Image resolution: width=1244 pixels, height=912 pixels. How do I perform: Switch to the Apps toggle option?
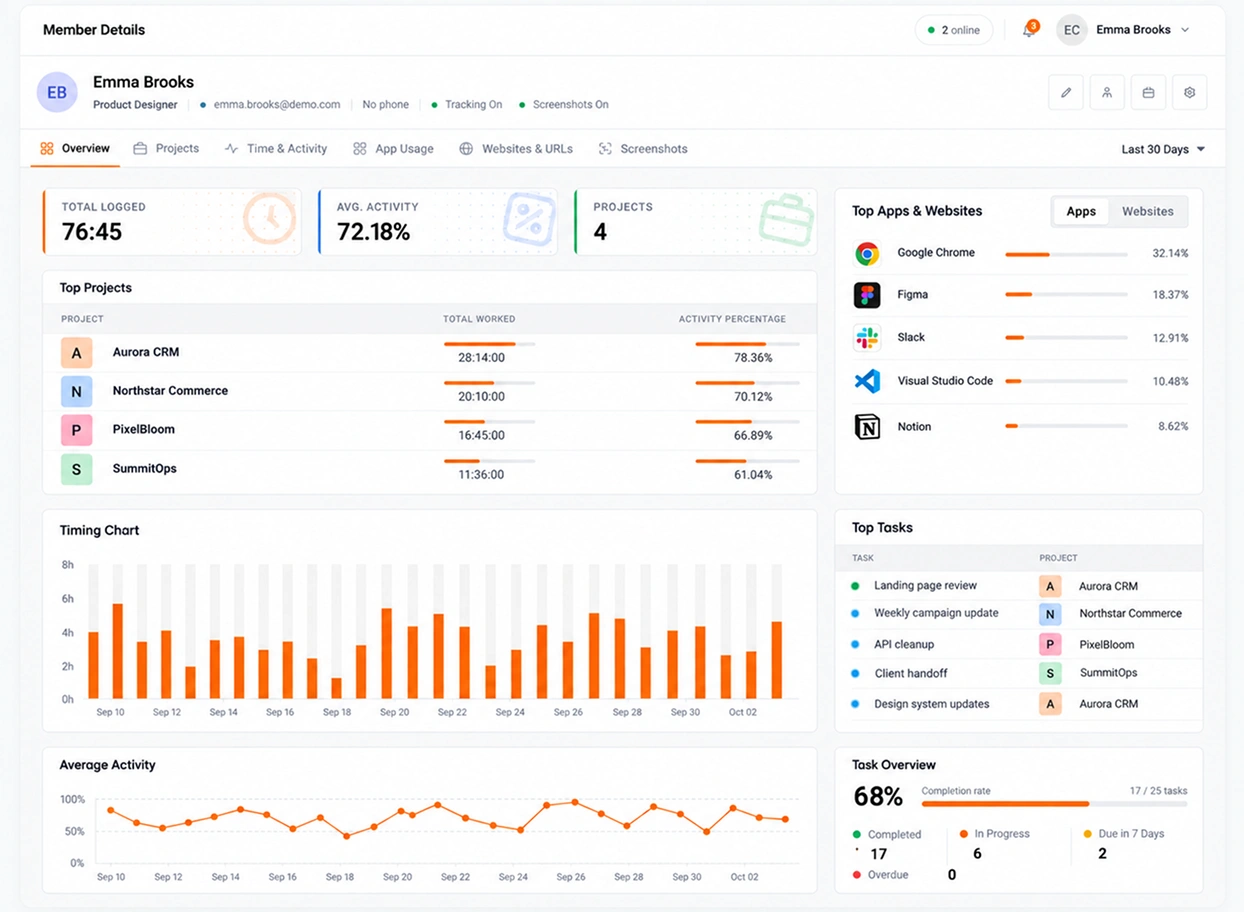tap(1081, 211)
